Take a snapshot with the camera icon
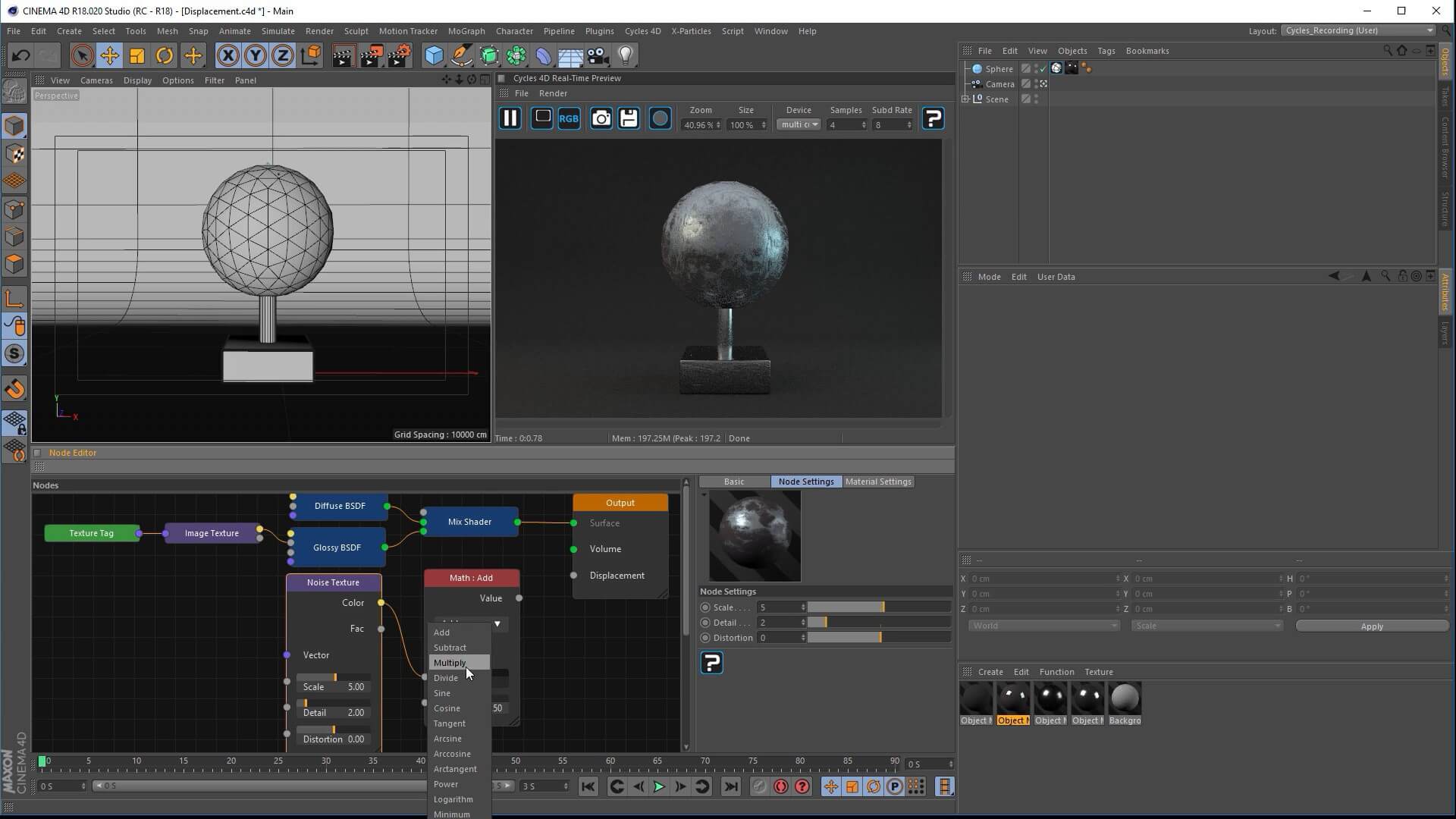Screen dimensions: 1456x819 (601, 118)
